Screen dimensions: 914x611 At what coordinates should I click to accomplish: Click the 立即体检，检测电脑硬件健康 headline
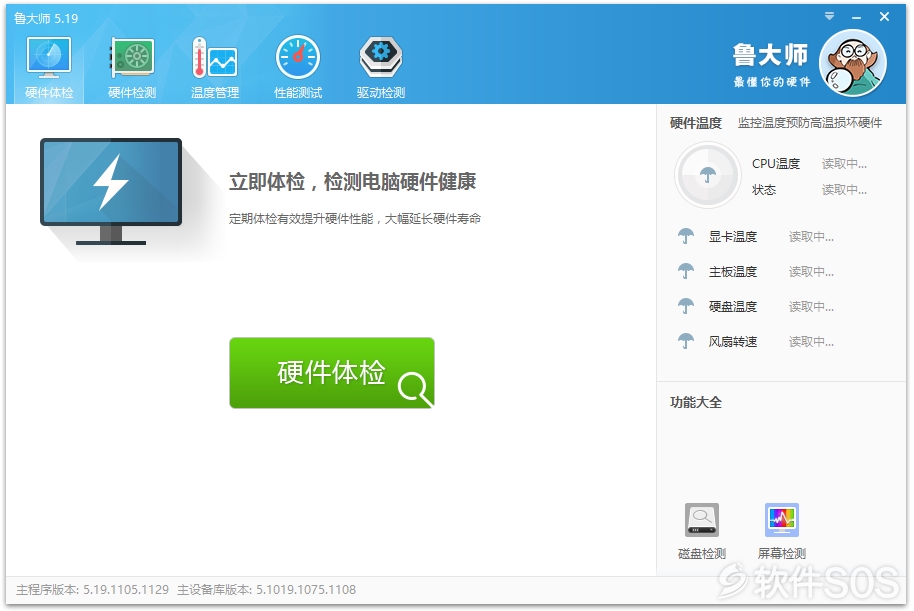coord(353,182)
